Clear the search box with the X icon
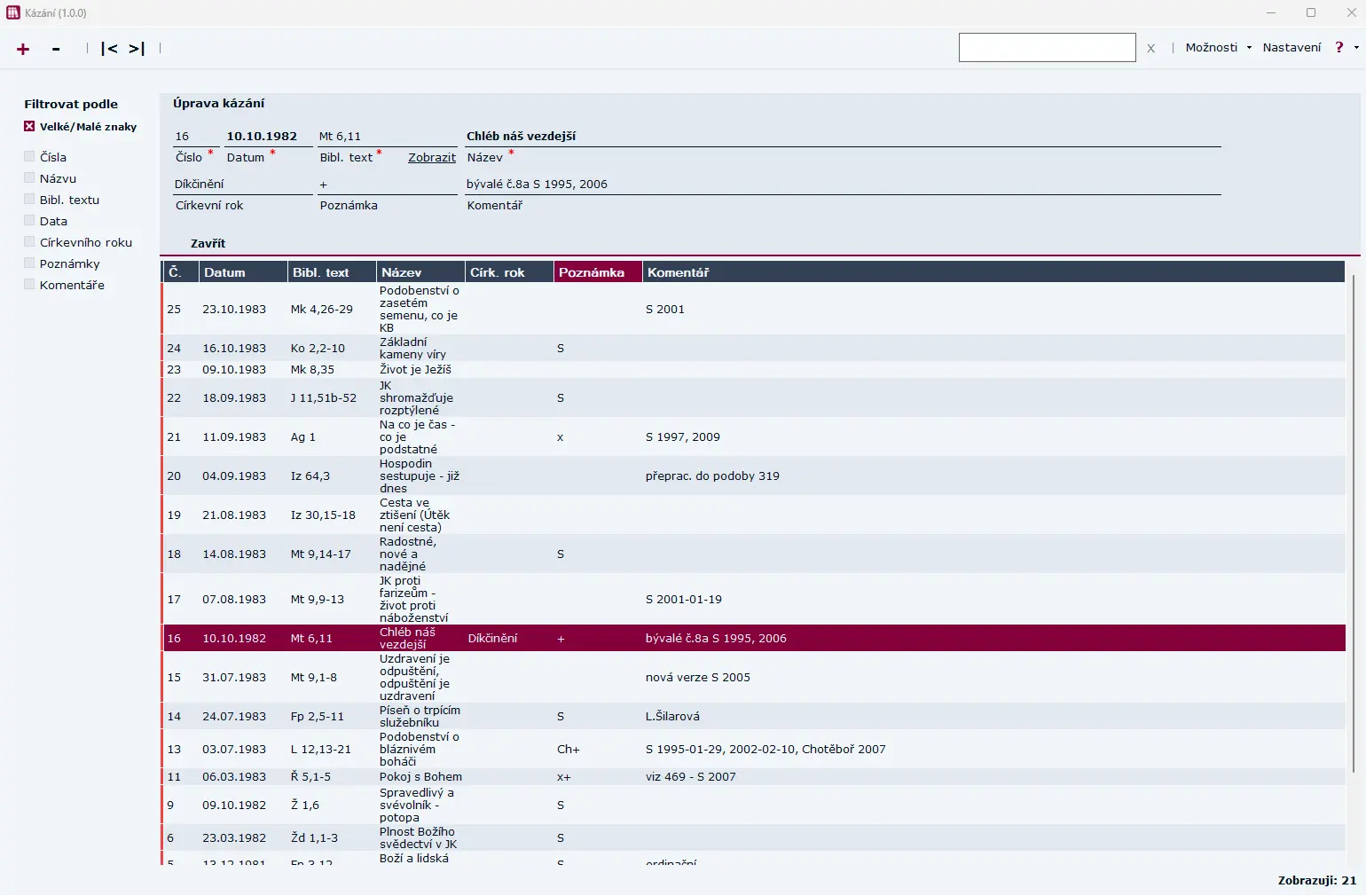This screenshot has height=896, width=1366. pos(1150,48)
